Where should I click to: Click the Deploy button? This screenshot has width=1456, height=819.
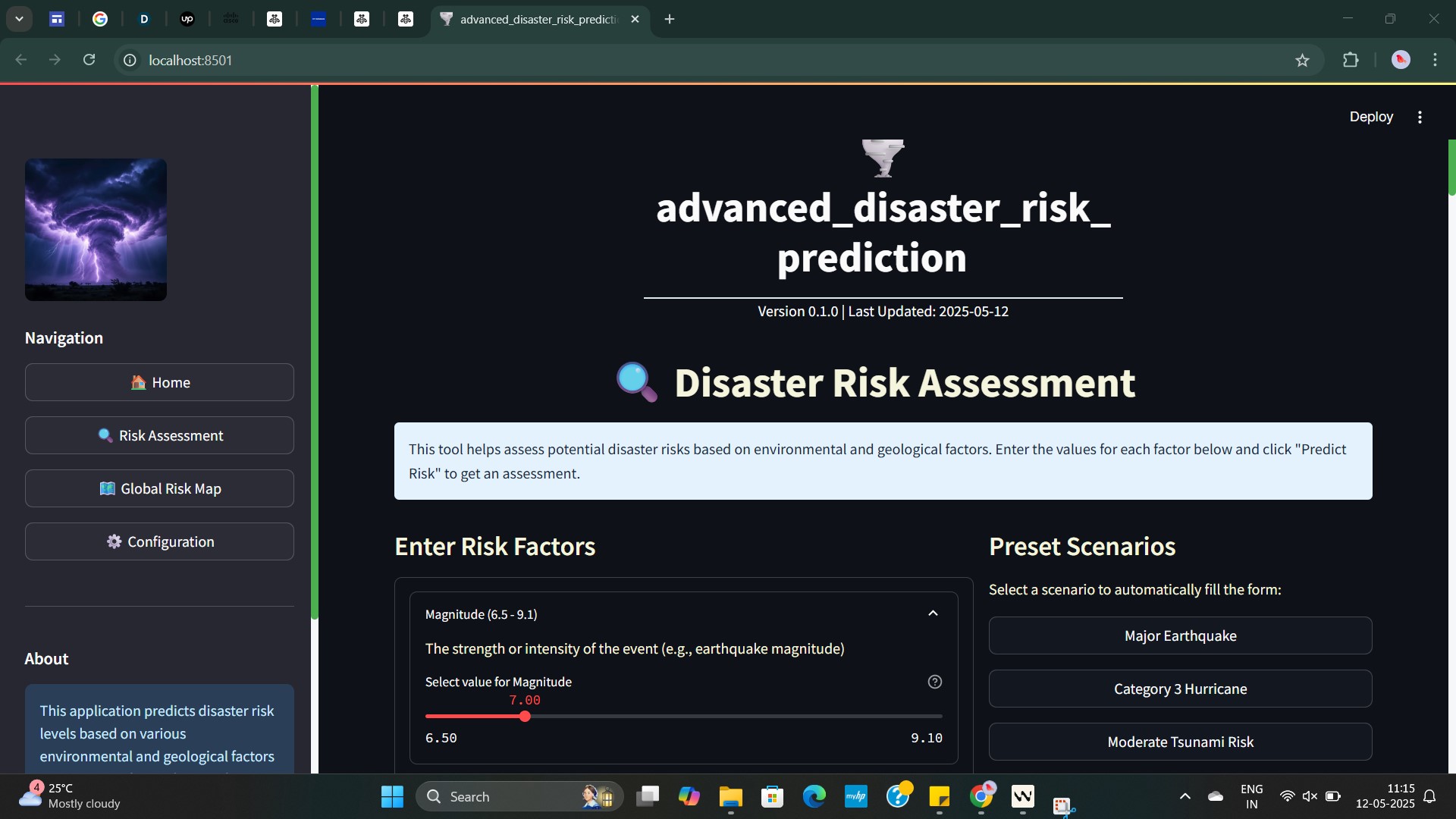tap(1370, 117)
